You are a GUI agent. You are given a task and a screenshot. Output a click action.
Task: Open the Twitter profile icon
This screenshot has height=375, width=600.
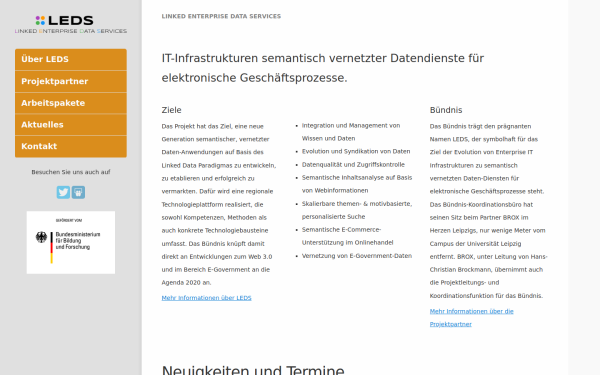[x=64, y=192]
